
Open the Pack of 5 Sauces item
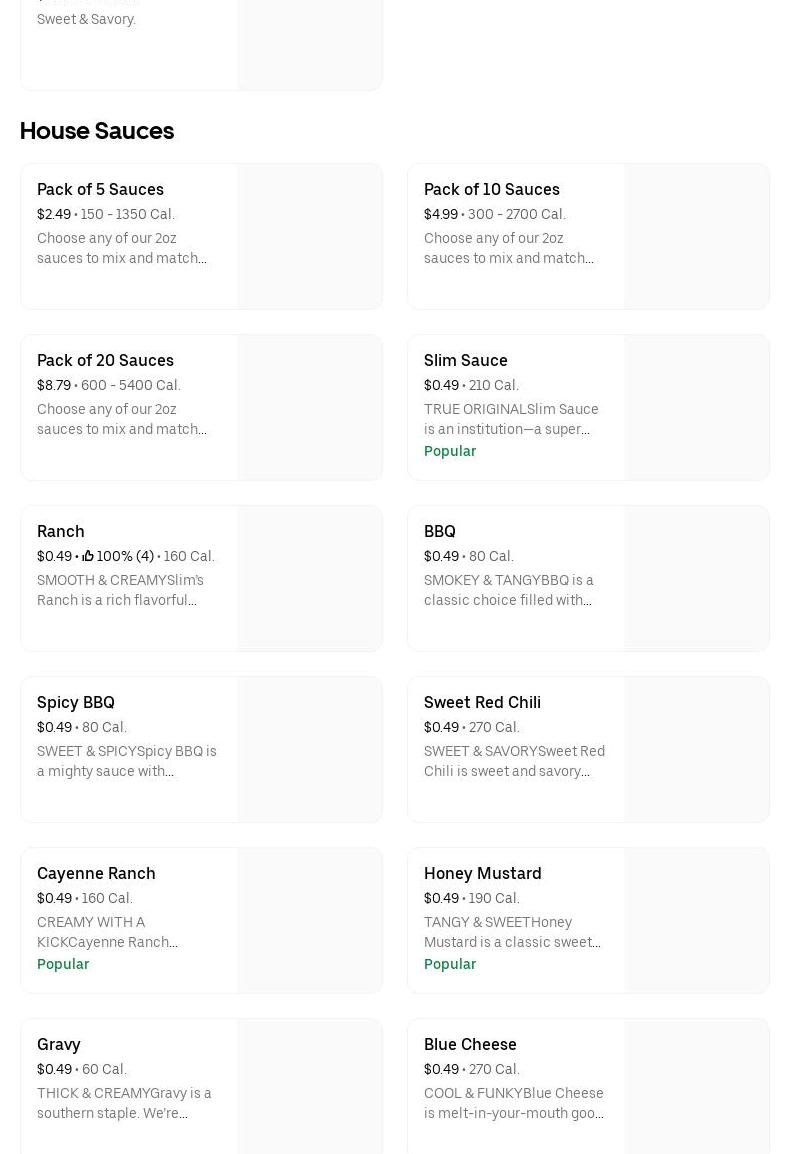[100, 189]
